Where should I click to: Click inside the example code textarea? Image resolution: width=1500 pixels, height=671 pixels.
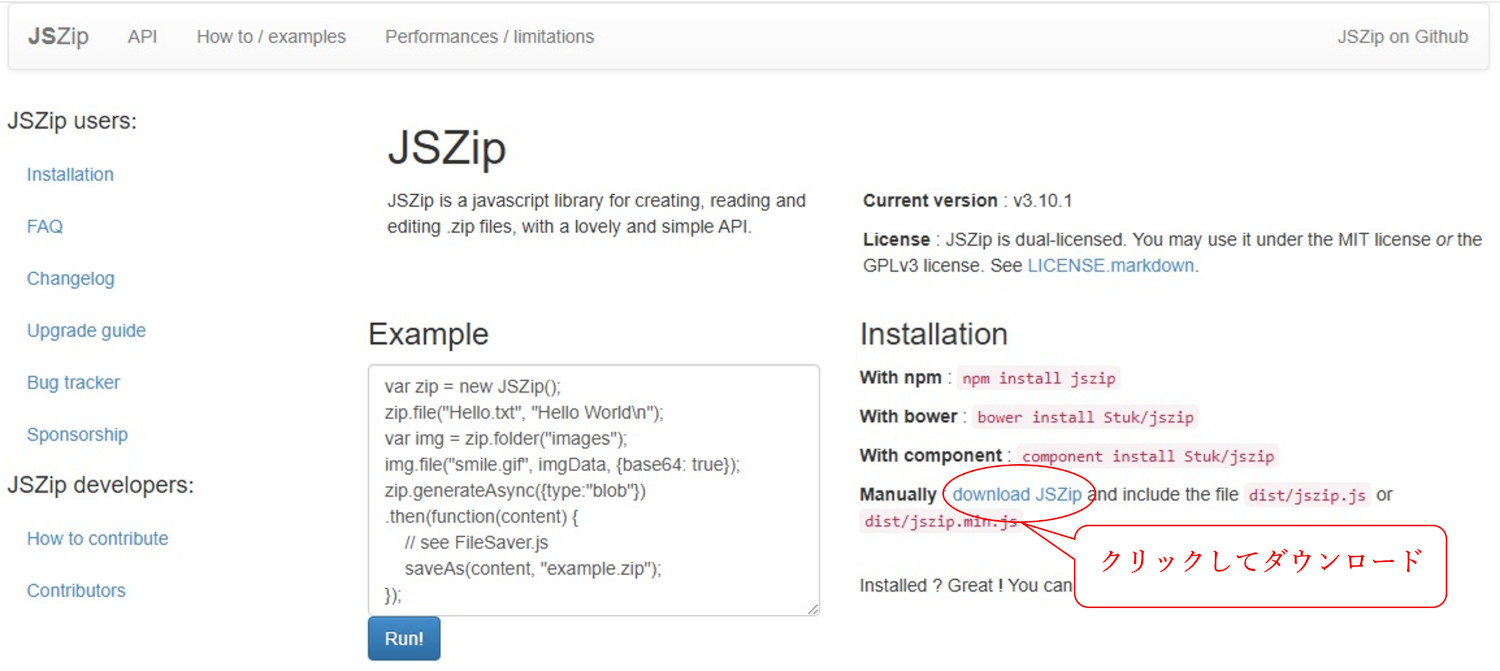pos(594,490)
